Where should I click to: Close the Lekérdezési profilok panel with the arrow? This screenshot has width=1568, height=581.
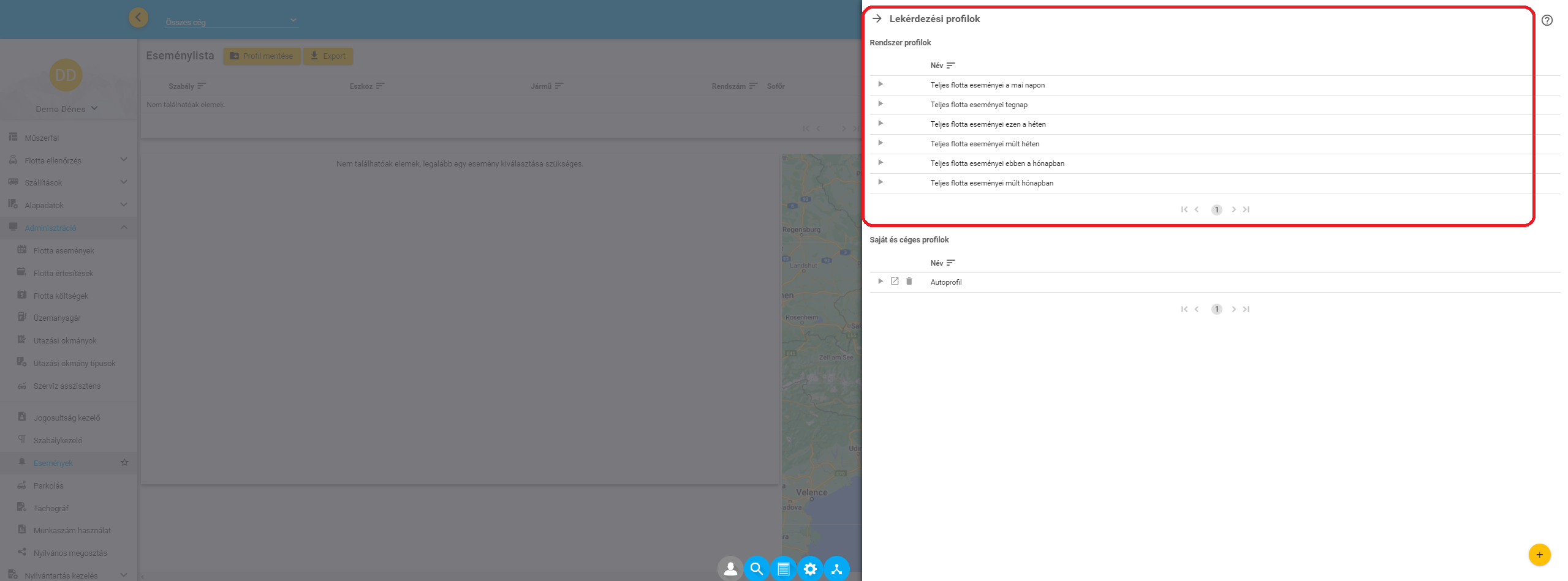pos(877,19)
